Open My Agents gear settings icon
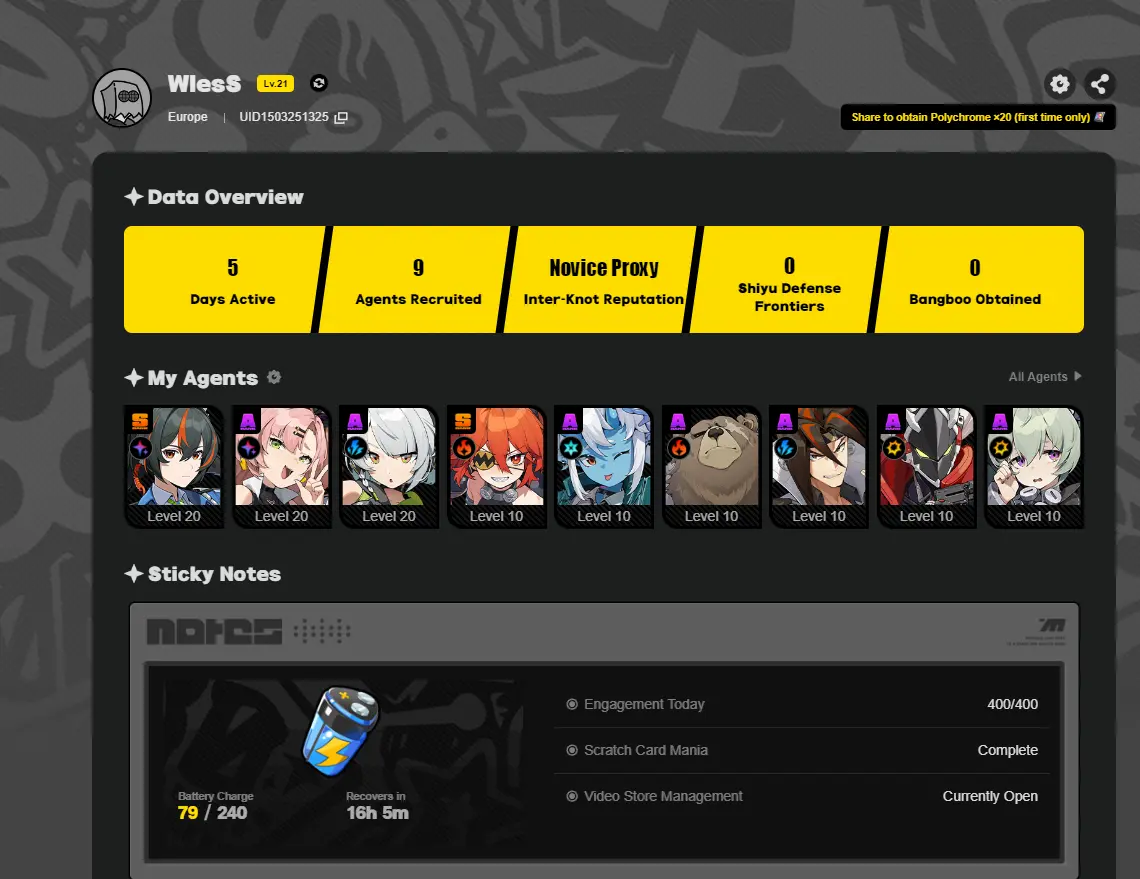The width and height of the screenshot is (1140, 879). 274,377
